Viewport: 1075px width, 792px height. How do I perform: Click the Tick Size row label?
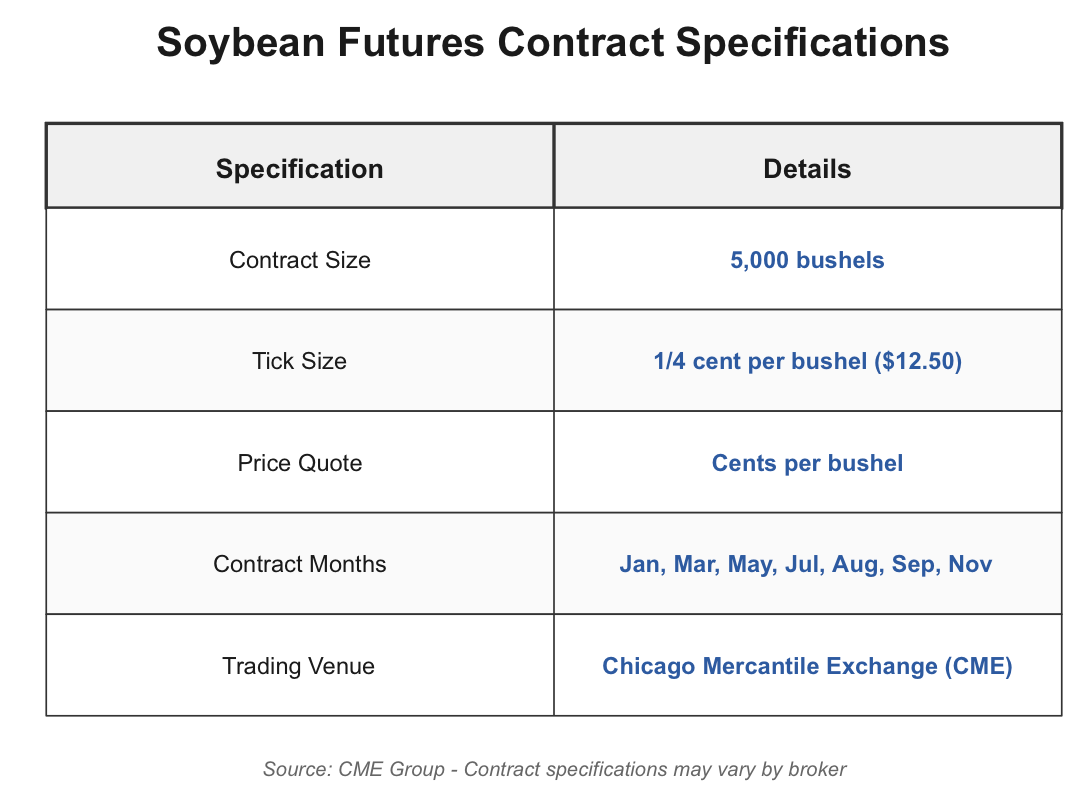[300, 361]
